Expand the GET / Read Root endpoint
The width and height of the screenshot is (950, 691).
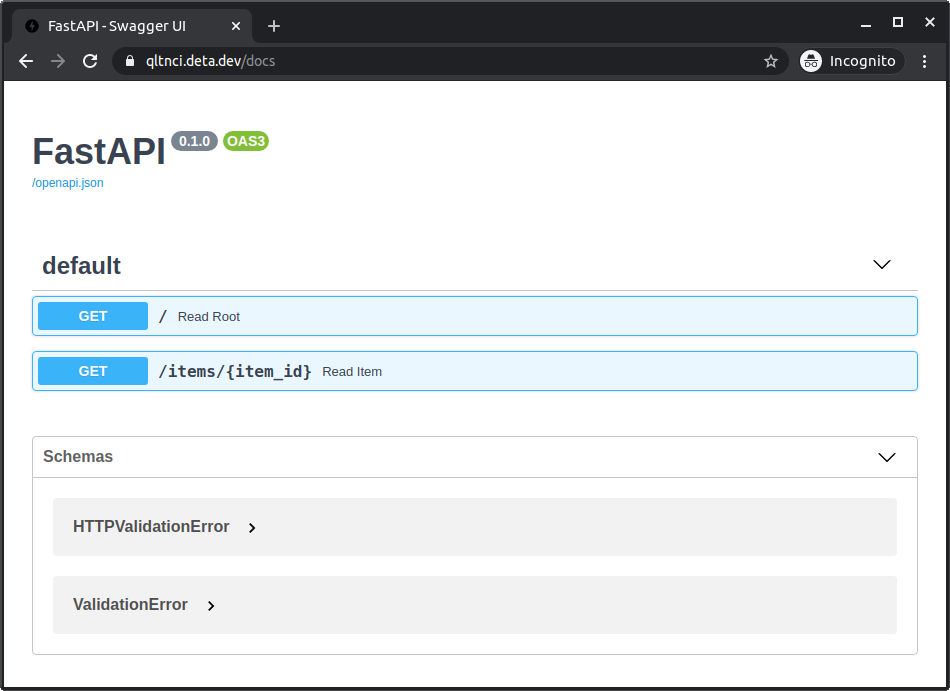pyautogui.click(x=475, y=316)
